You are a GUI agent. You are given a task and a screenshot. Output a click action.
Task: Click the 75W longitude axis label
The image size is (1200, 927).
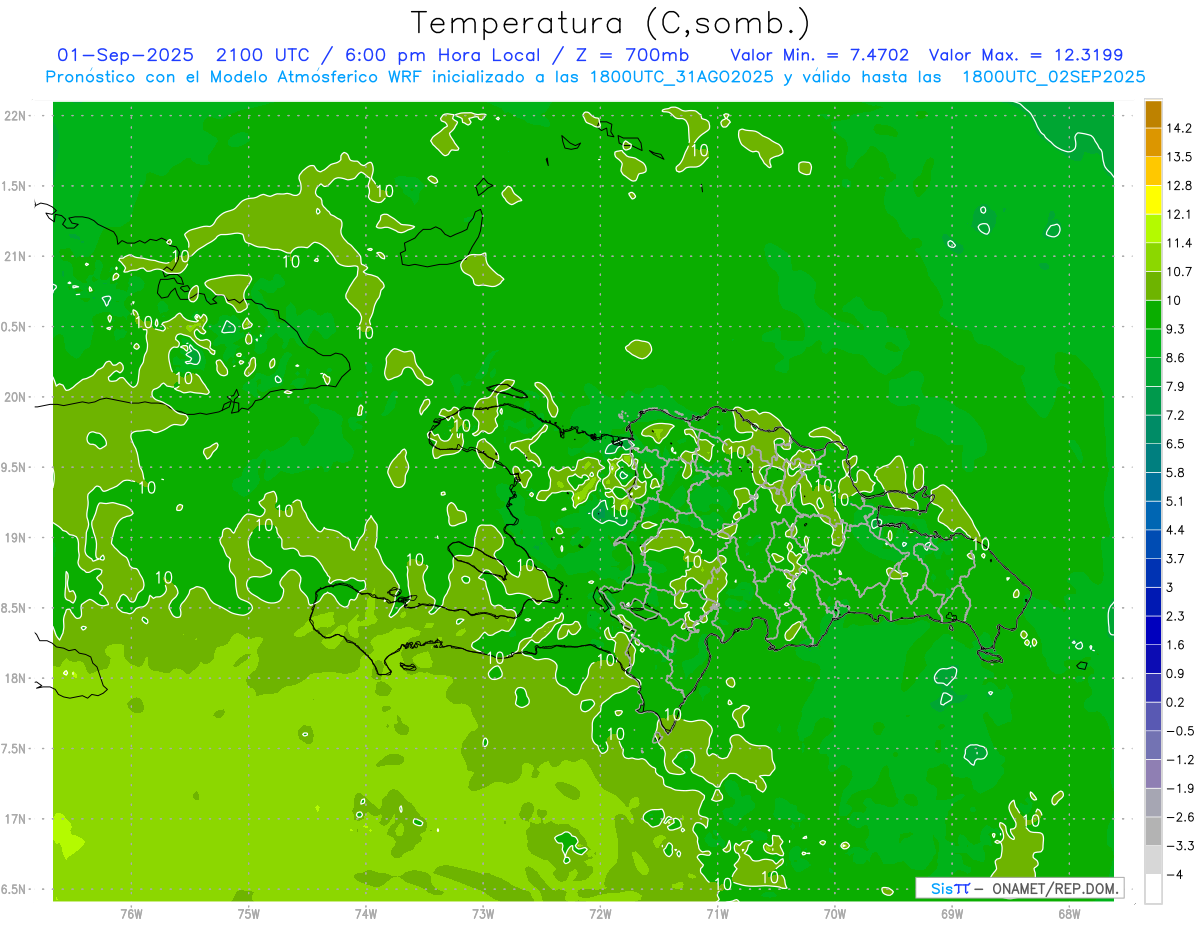[249, 914]
